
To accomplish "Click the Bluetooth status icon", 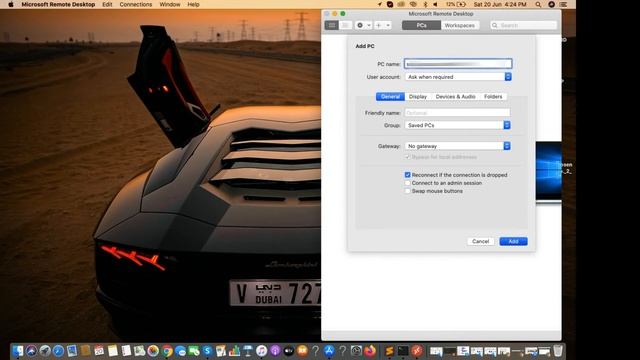I will [x=425, y=4].
